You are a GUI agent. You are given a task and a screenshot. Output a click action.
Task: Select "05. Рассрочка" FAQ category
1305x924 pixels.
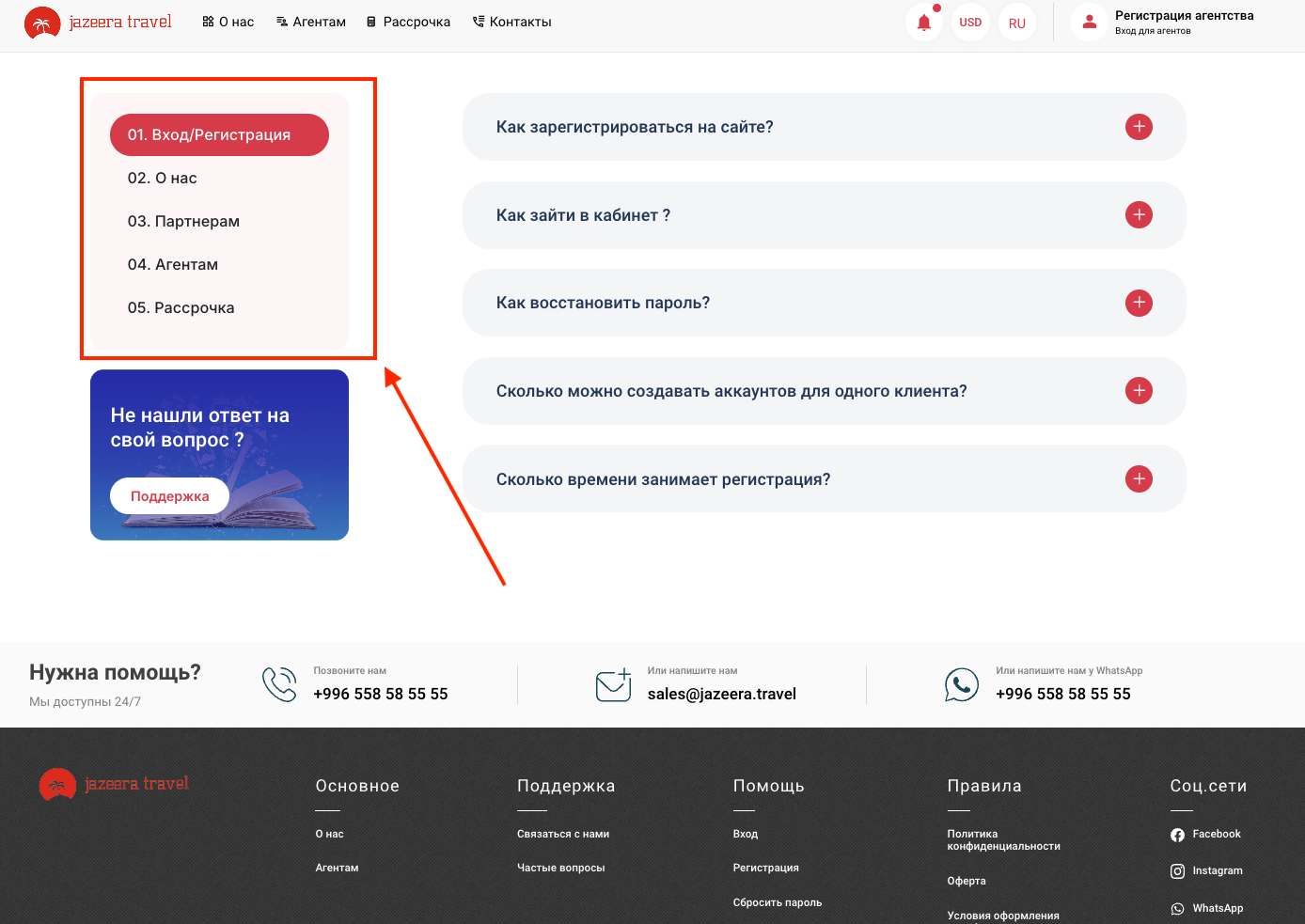pyautogui.click(x=181, y=308)
